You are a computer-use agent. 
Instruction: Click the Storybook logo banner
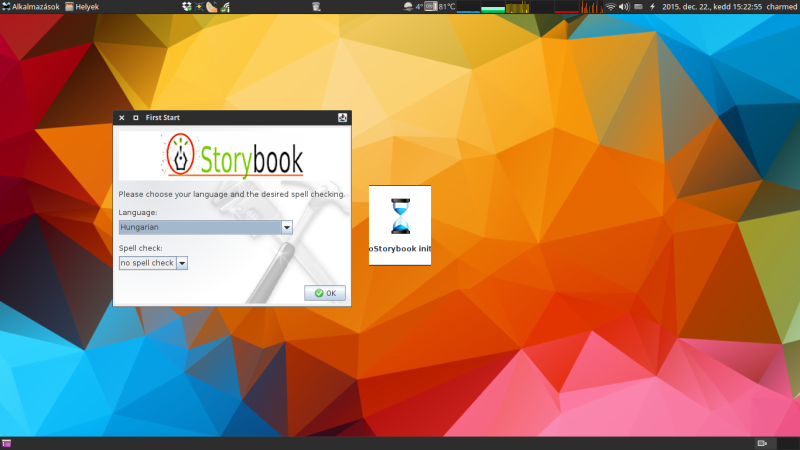tap(232, 156)
